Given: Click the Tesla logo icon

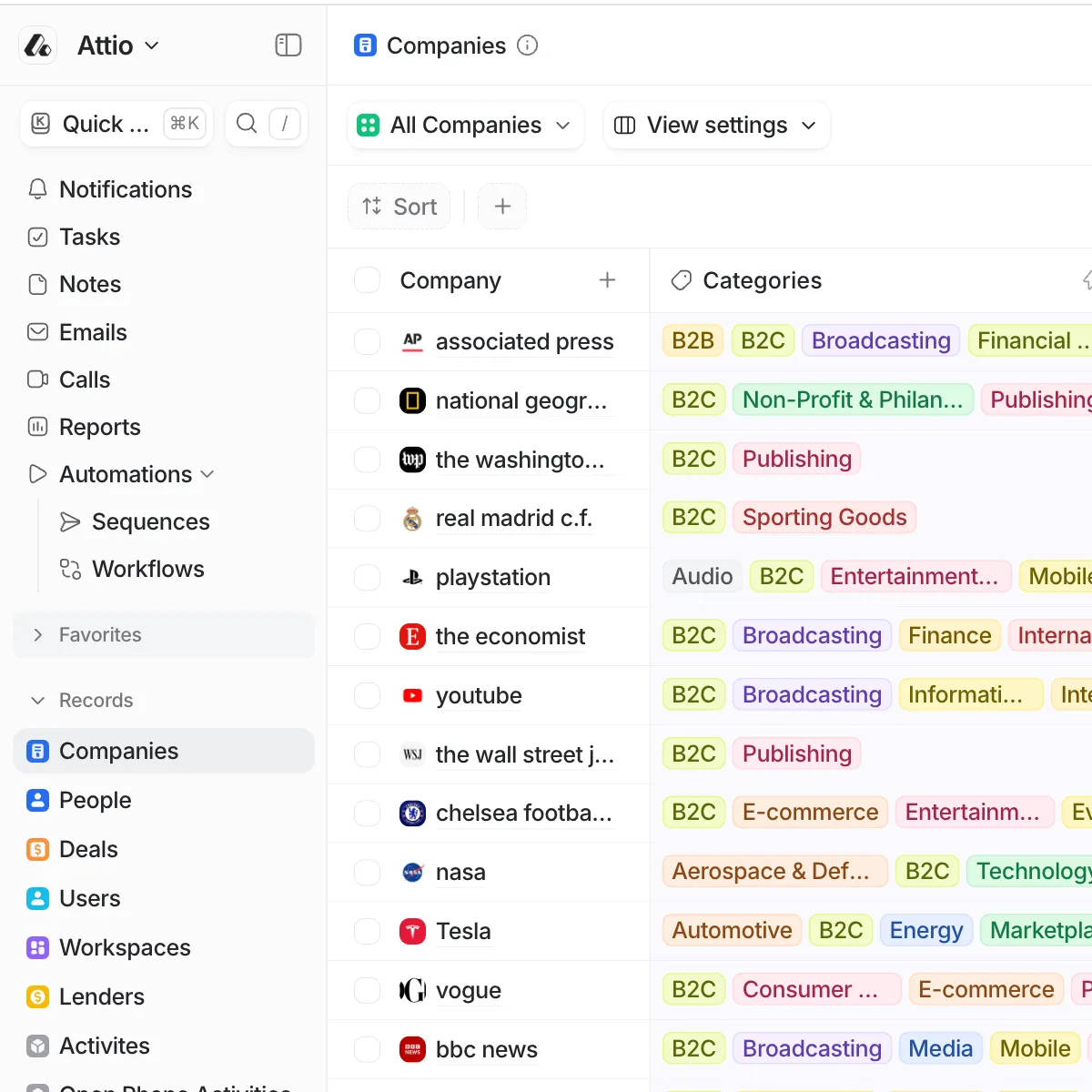Looking at the screenshot, I should coord(413,931).
